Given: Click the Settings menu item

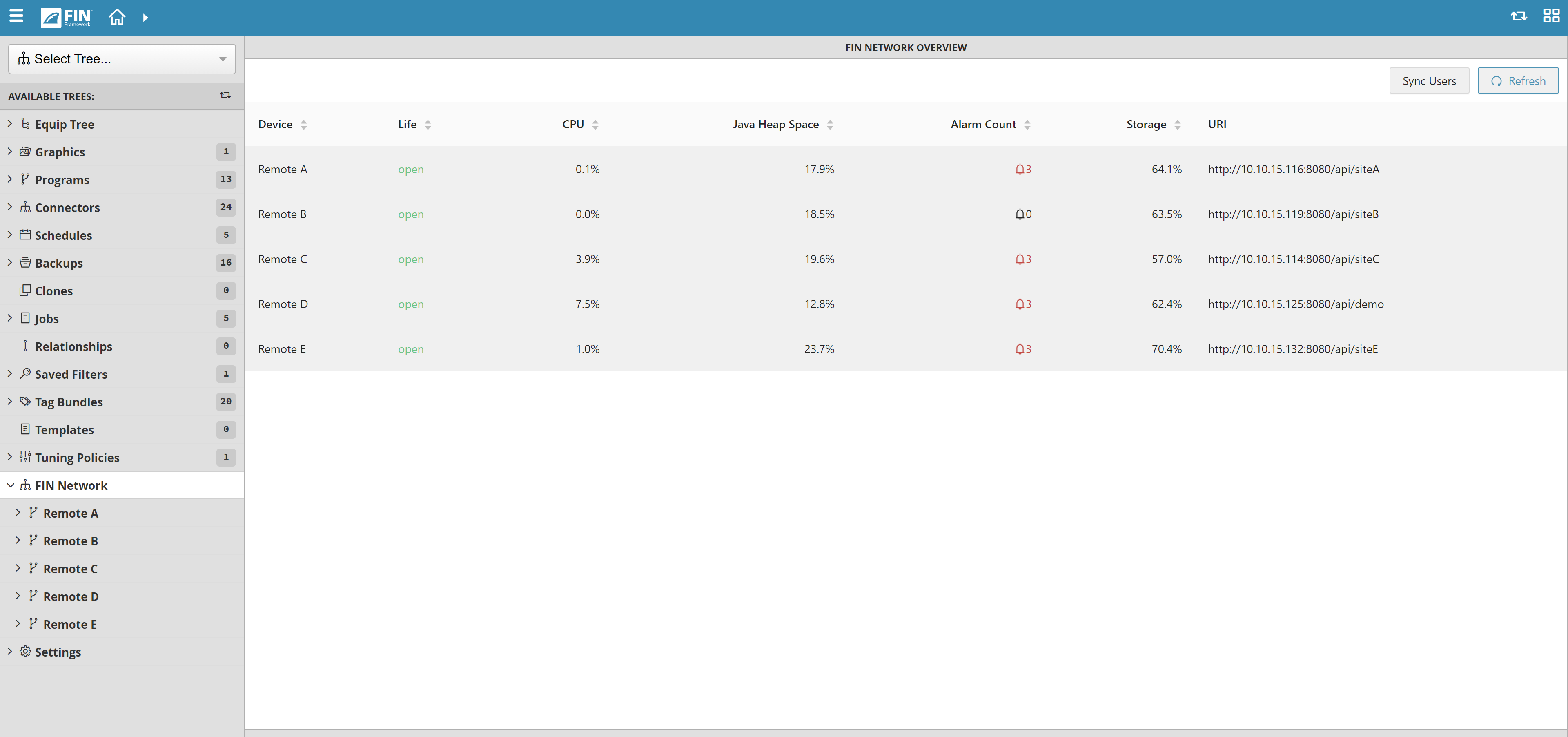Looking at the screenshot, I should [58, 652].
